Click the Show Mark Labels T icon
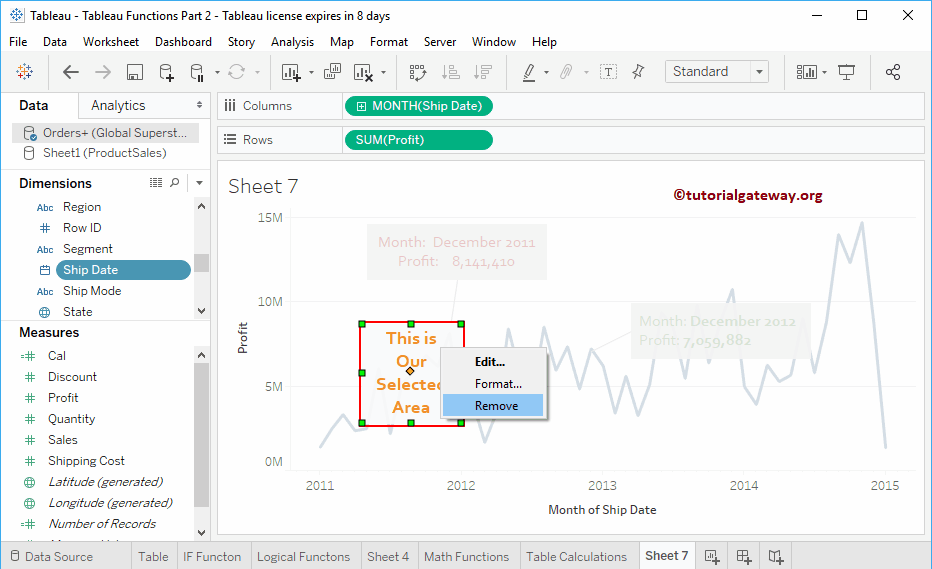 (x=608, y=72)
